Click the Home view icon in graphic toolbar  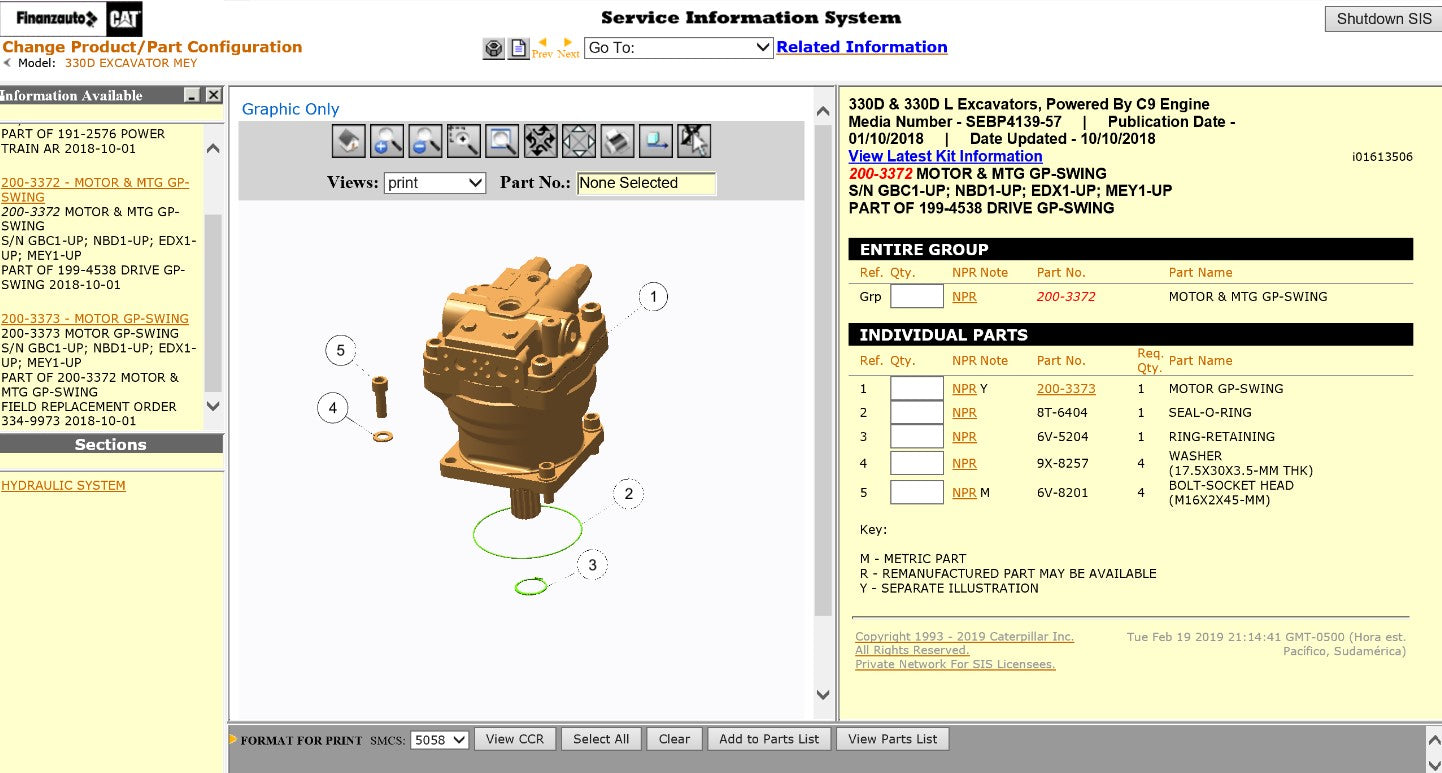pos(349,141)
